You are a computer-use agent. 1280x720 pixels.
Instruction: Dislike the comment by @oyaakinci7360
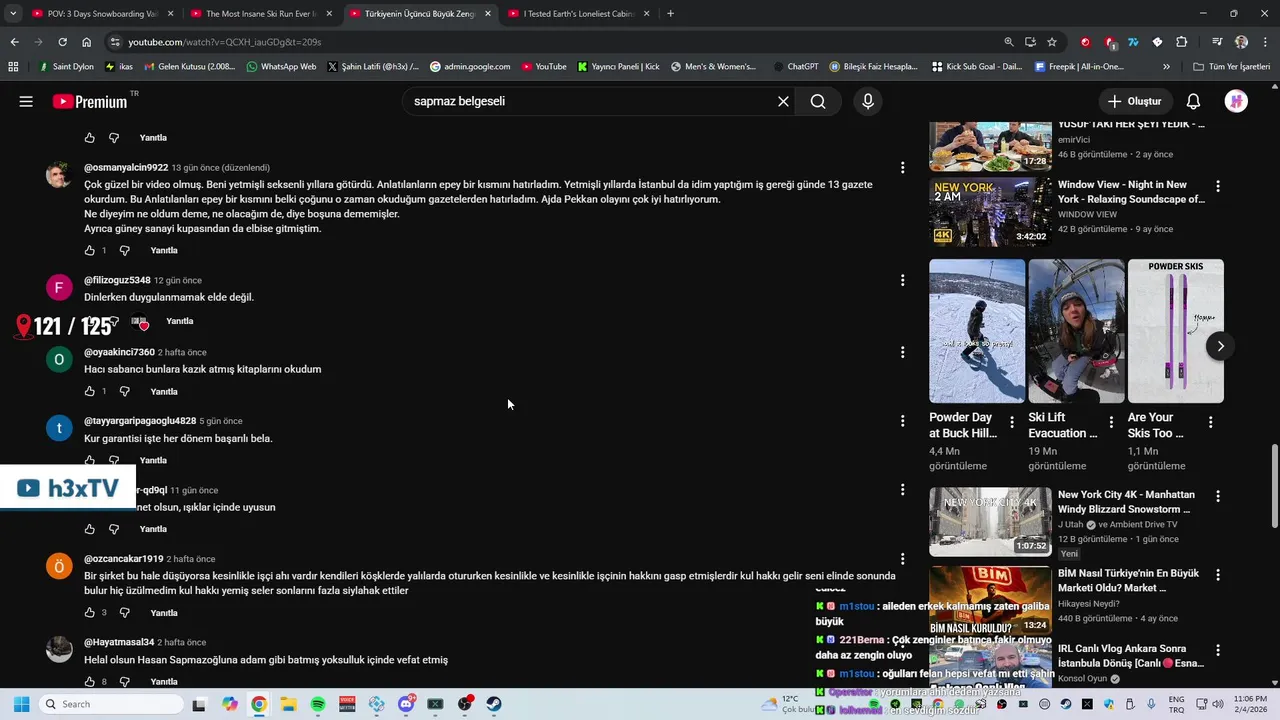(x=125, y=391)
